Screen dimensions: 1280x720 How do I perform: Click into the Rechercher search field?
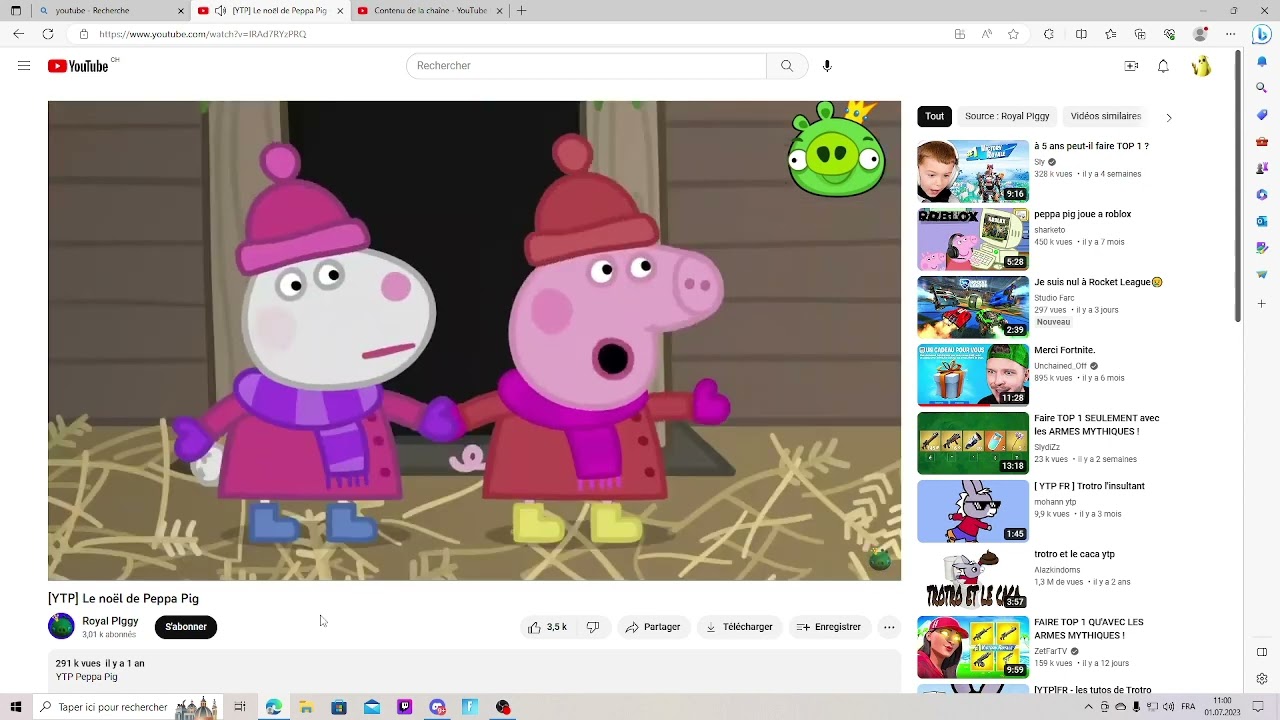pos(586,66)
